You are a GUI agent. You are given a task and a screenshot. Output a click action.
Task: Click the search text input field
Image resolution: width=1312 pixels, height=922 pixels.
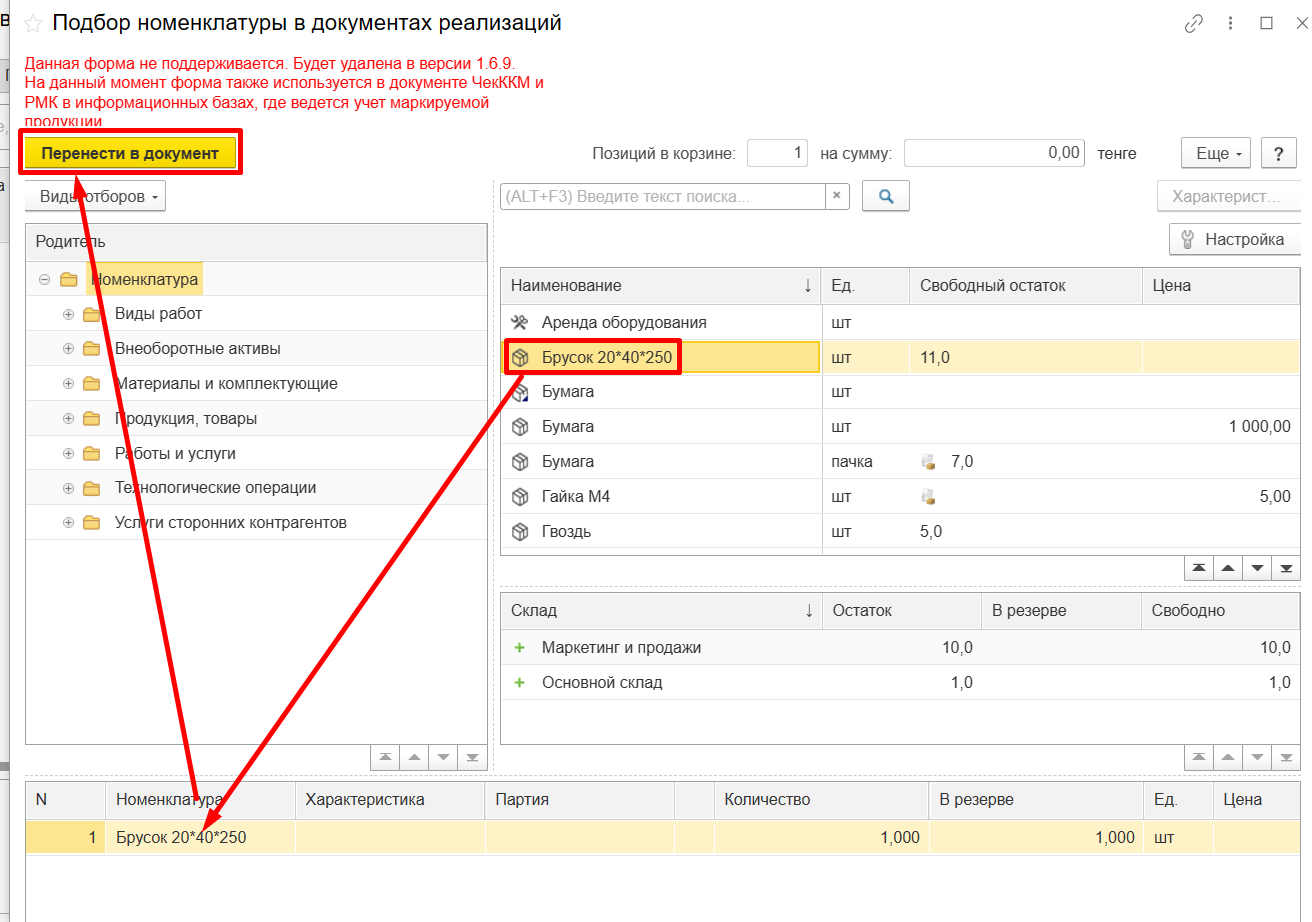click(x=662, y=196)
